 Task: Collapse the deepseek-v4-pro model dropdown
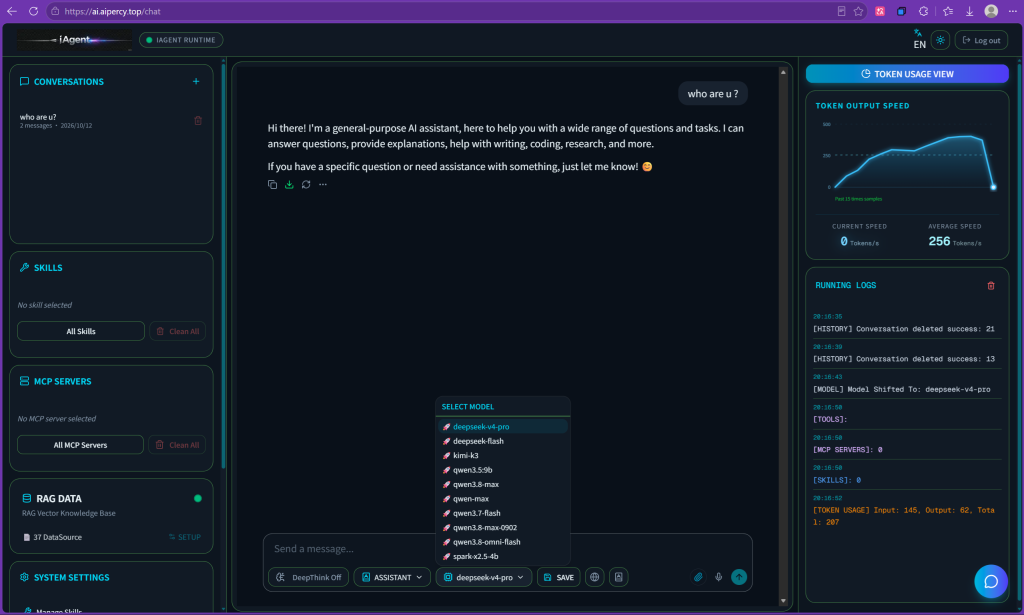coord(484,577)
